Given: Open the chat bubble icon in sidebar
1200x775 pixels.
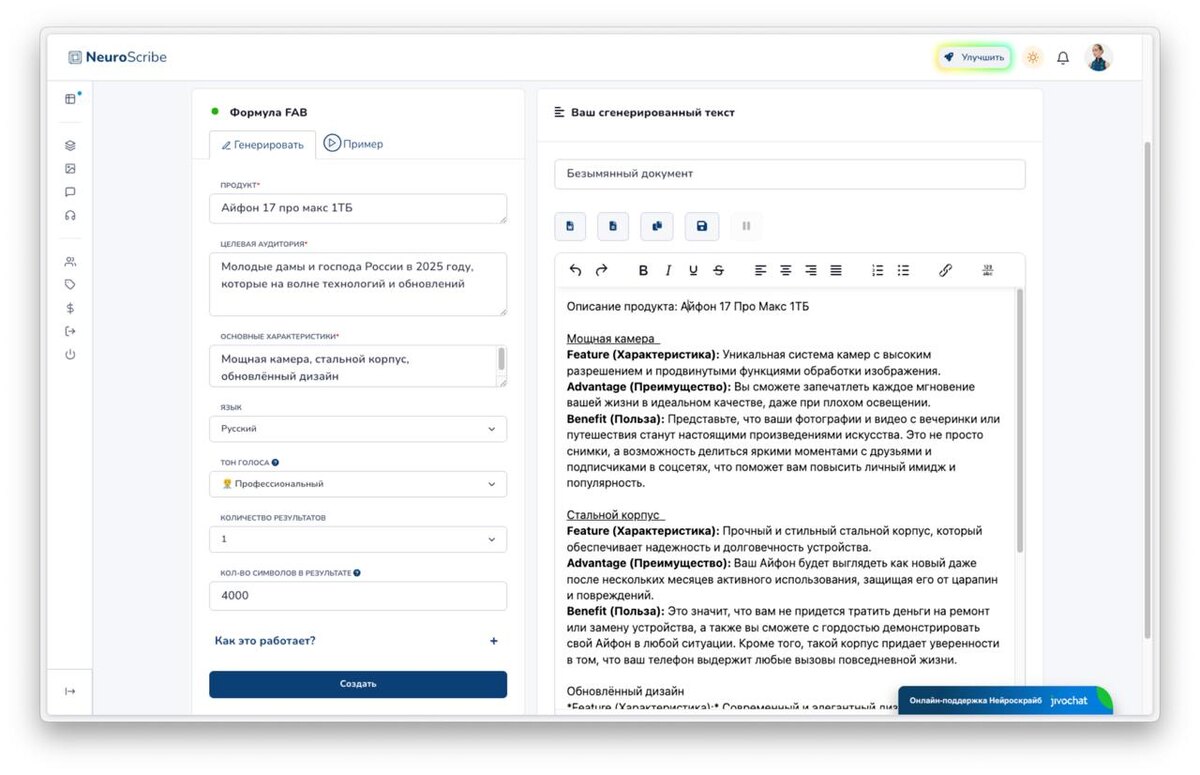Looking at the screenshot, I should [70, 192].
